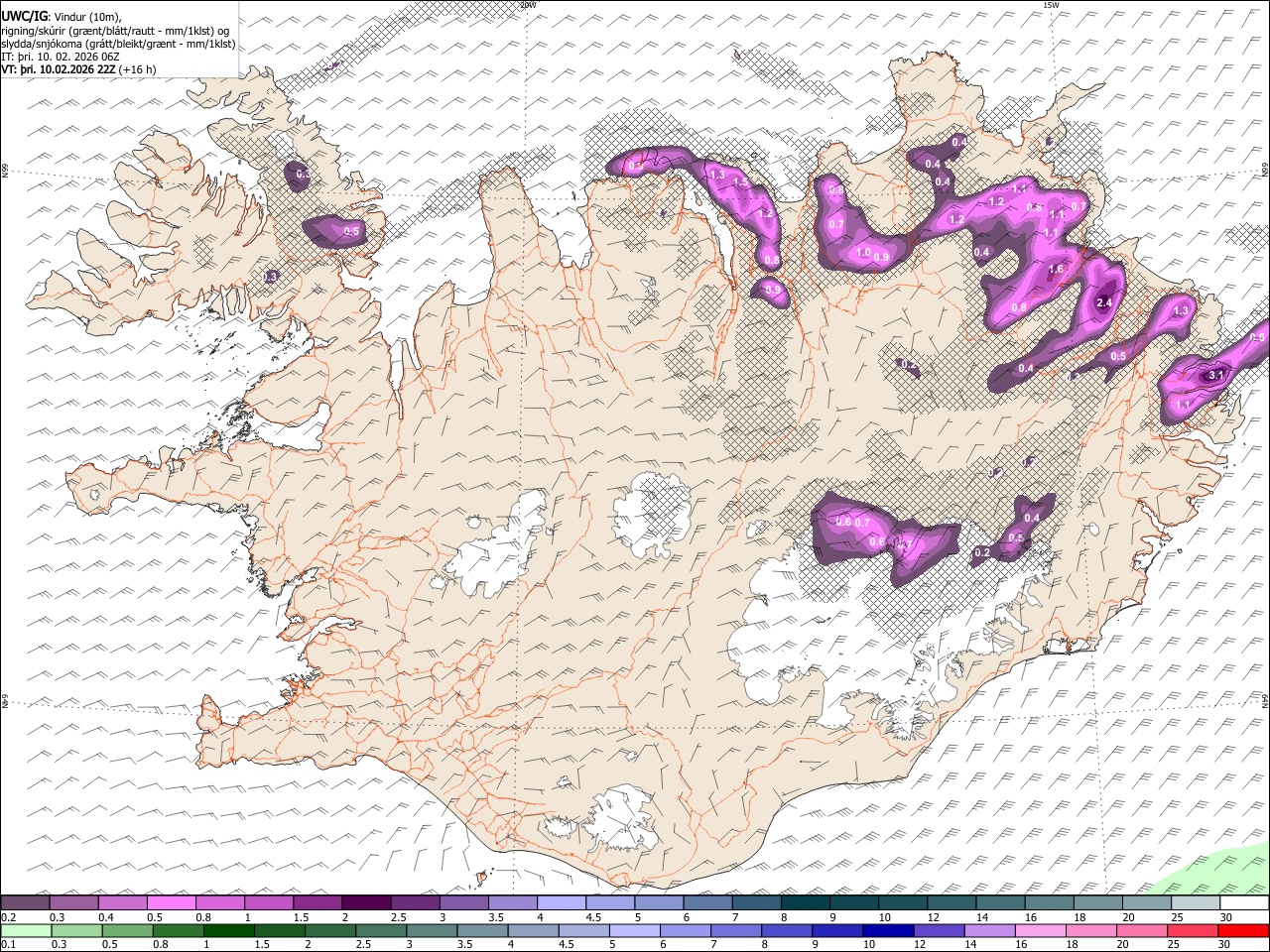Screen dimensions: 1270x952
Task: Click the green swatch labeled 0.8
Action: 179,930
